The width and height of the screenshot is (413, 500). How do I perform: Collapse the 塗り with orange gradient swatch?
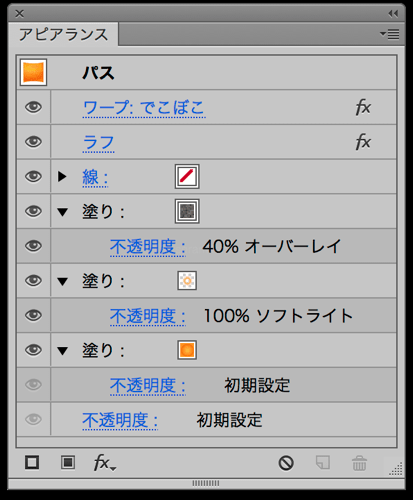62,351
